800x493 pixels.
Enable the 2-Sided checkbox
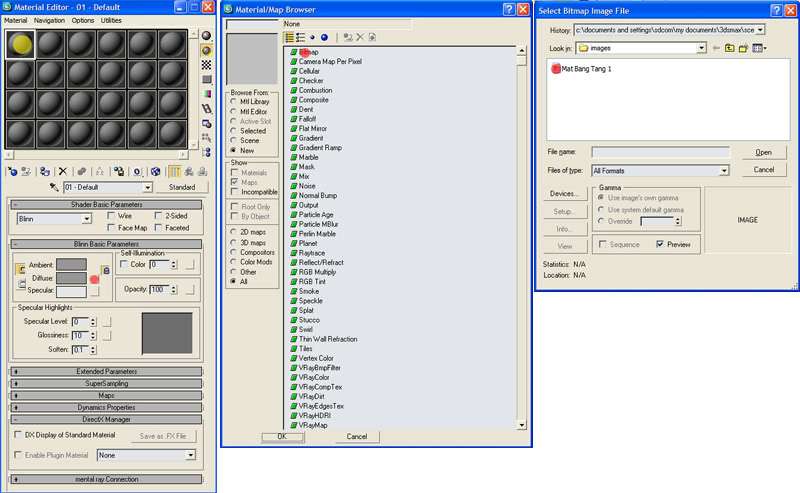(158, 216)
